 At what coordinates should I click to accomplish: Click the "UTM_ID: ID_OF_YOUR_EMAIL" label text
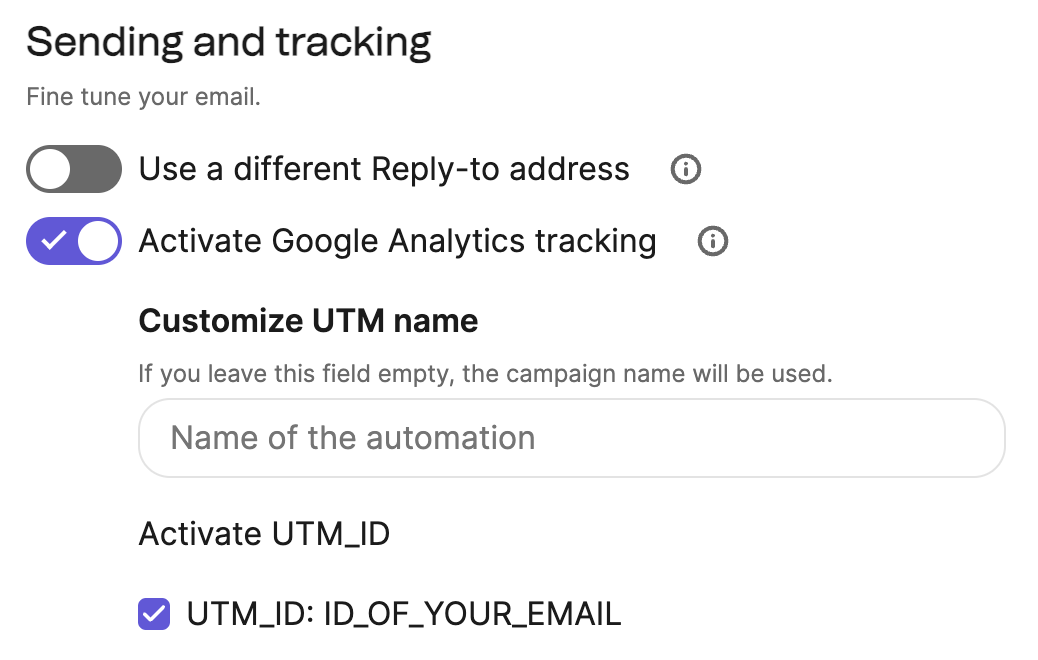404,614
